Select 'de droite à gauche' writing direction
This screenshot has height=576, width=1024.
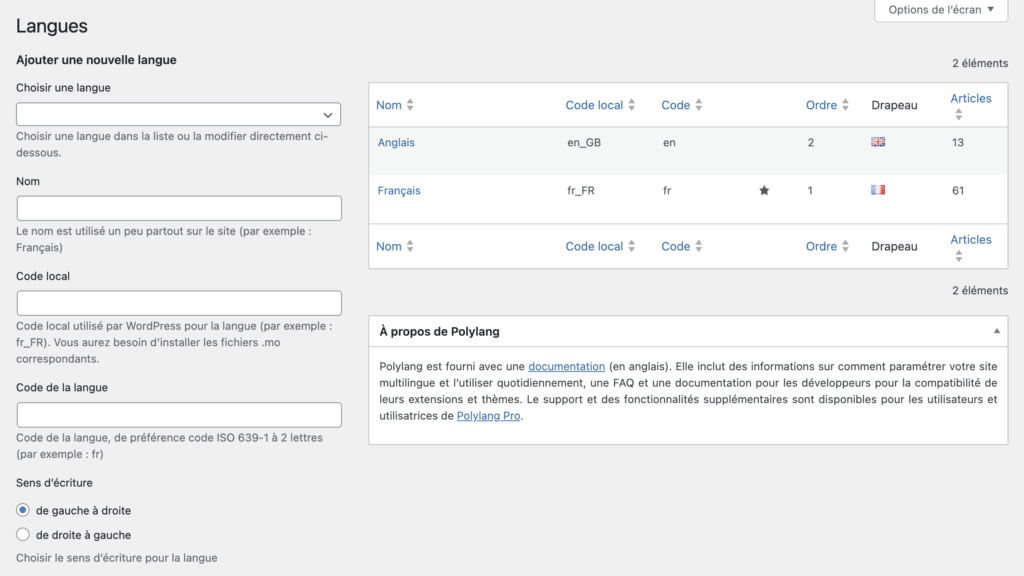23,535
